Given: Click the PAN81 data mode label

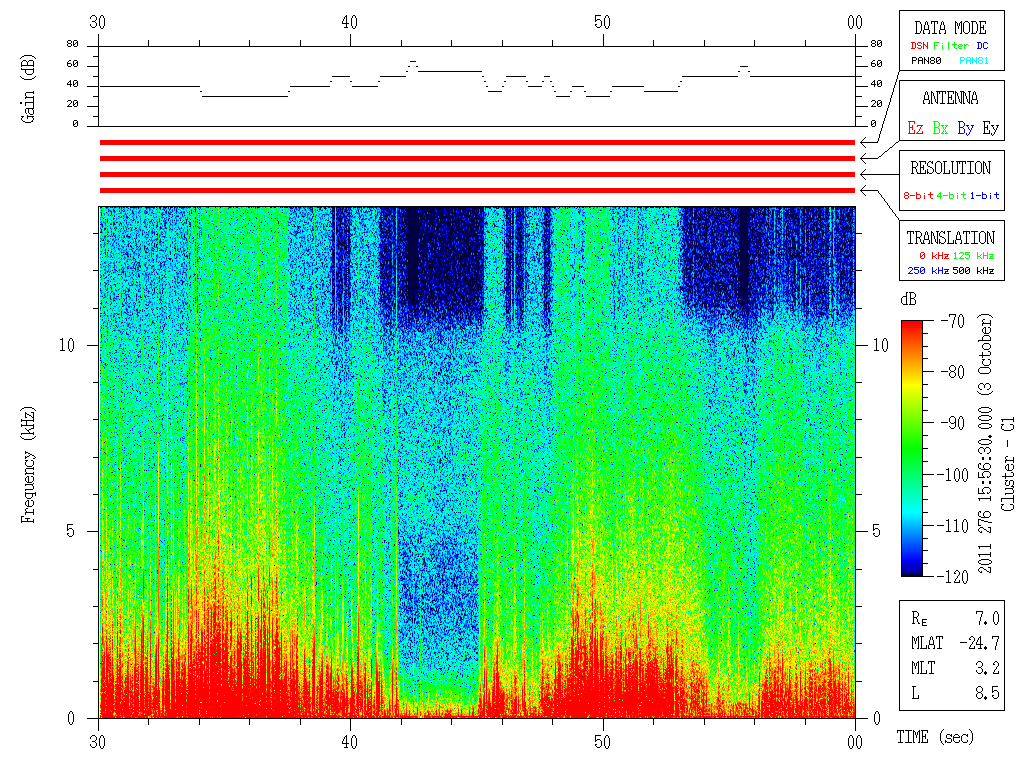Looking at the screenshot, I should point(974,61).
